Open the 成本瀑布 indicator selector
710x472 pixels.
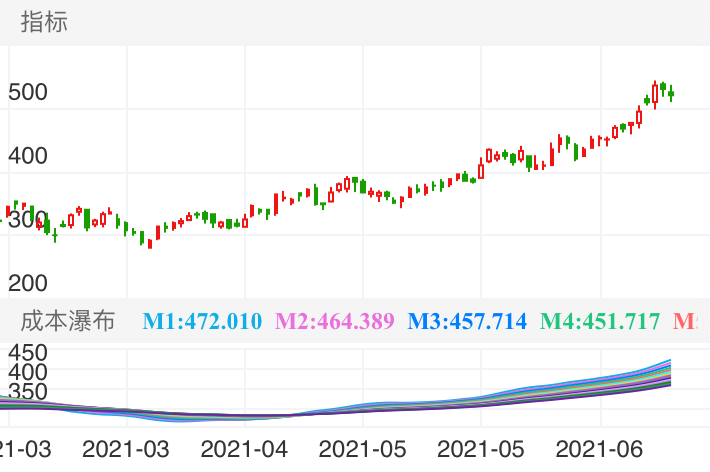click(68, 321)
